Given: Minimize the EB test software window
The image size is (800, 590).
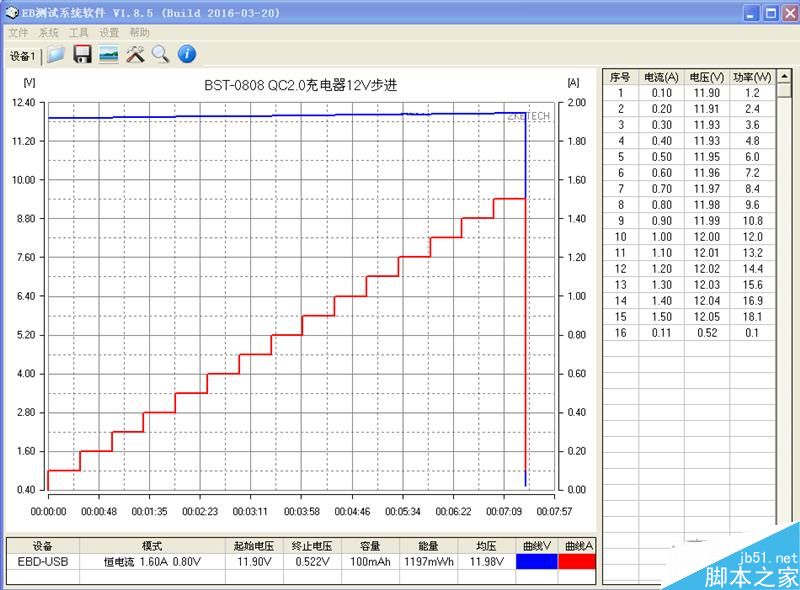Looking at the screenshot, I should tap(751, 13).
